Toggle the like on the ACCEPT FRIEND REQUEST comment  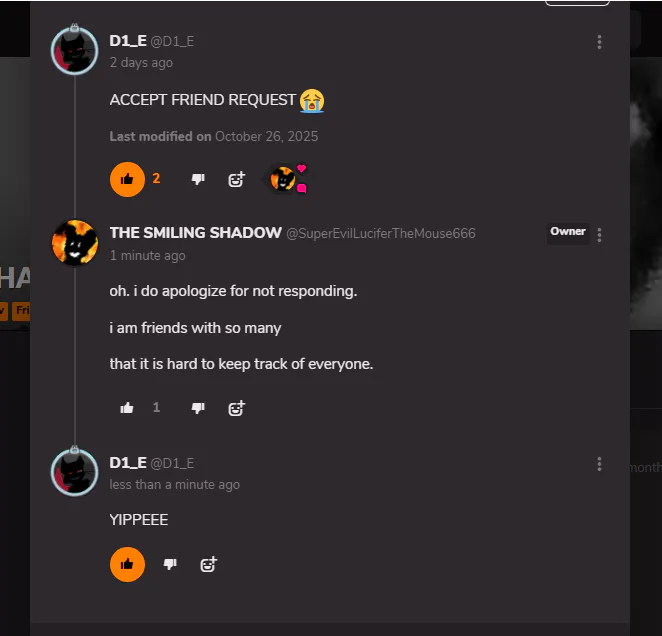127,179
